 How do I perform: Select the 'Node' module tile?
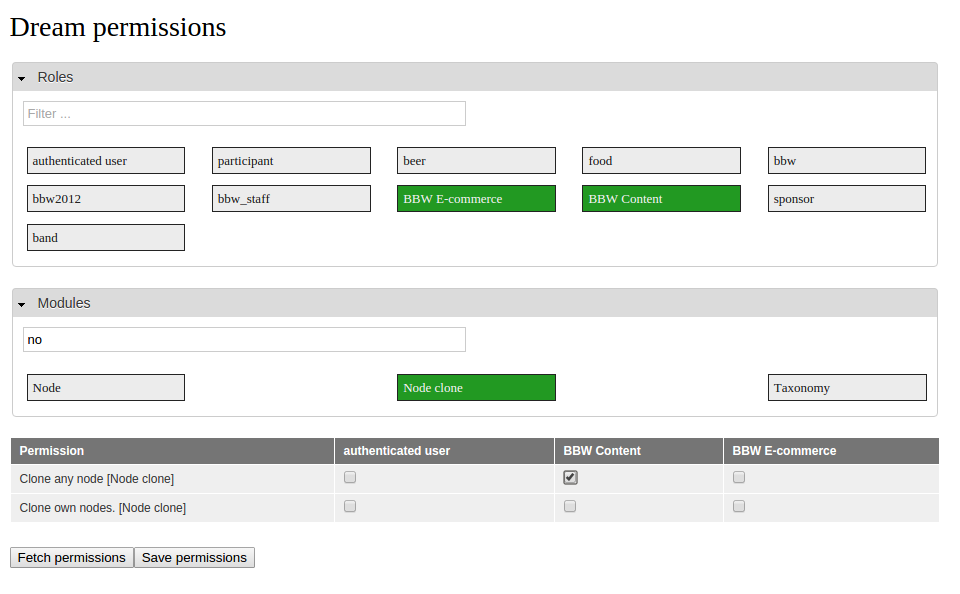(106, 388)
